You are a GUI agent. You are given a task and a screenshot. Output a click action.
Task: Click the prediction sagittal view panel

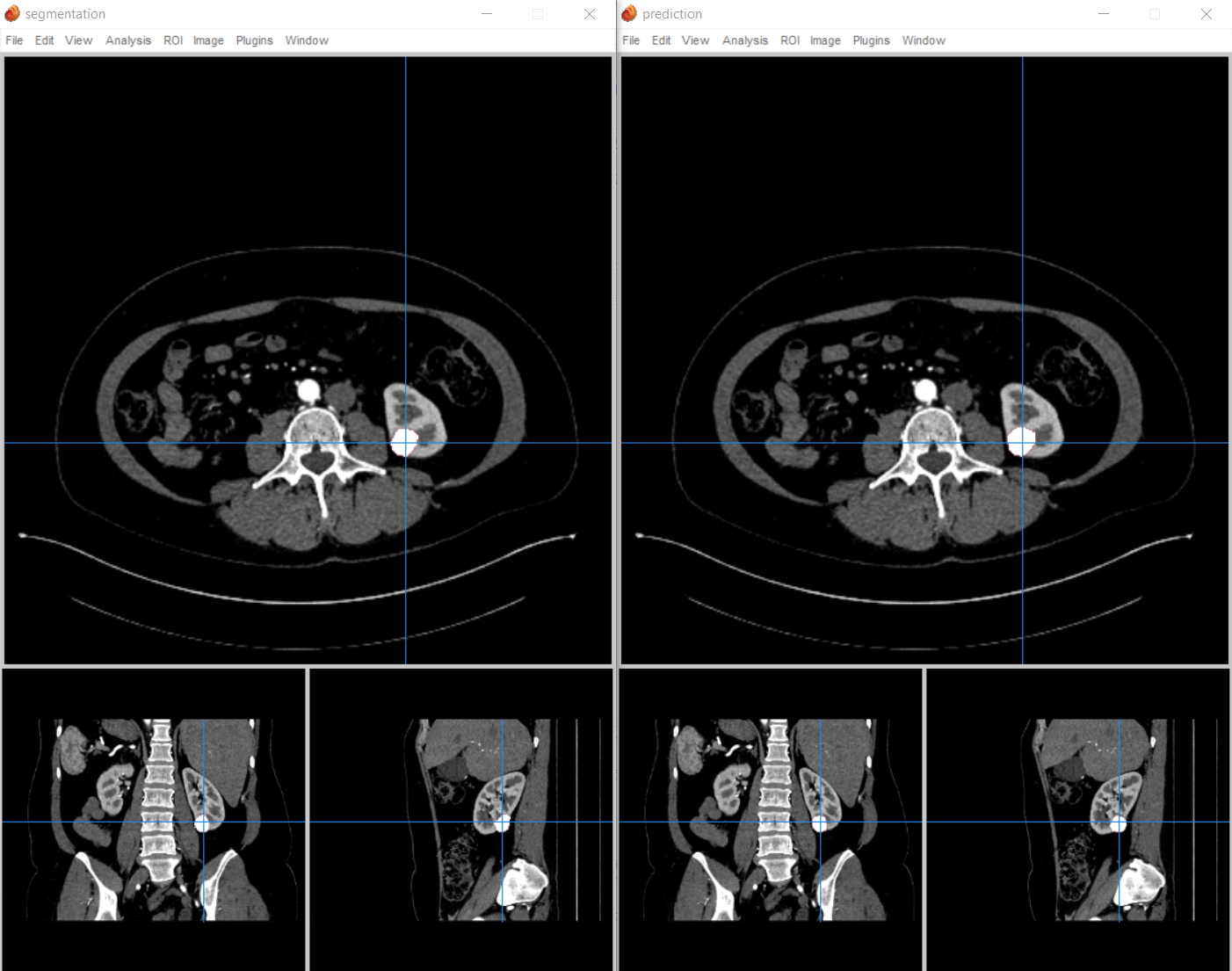(x=1078, y=820)
